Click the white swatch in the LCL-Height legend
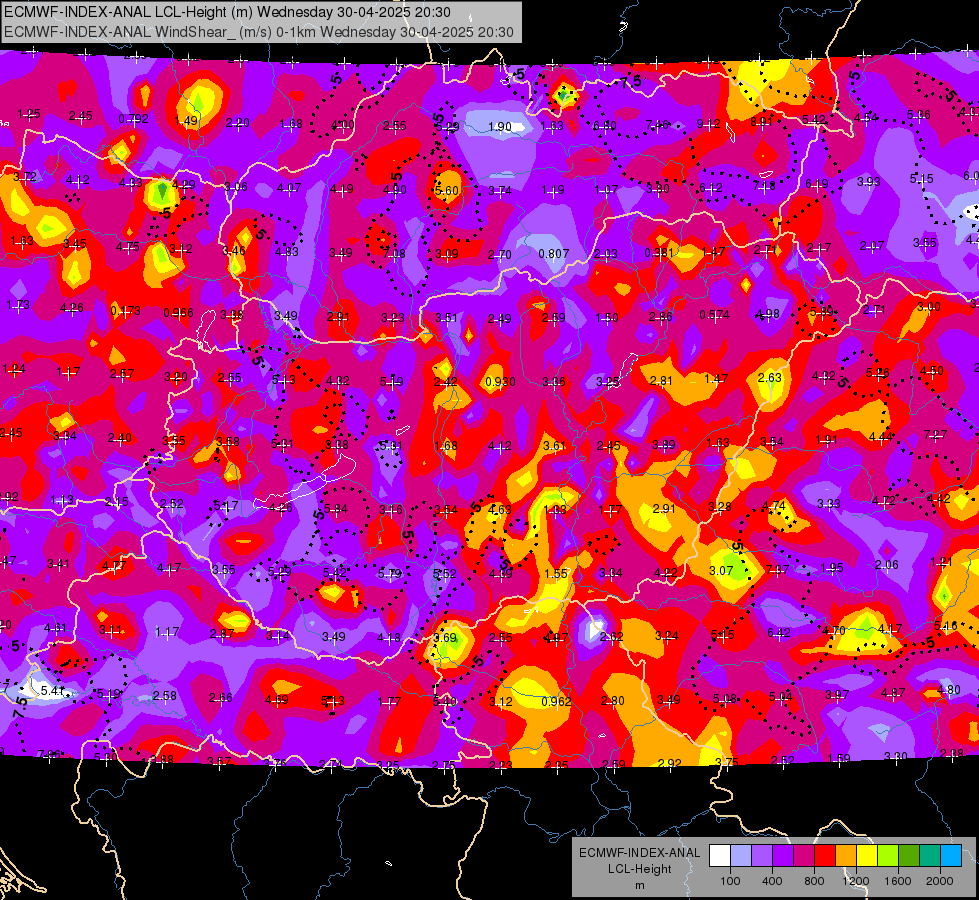The image size is (979, 900). coord(719,855)
